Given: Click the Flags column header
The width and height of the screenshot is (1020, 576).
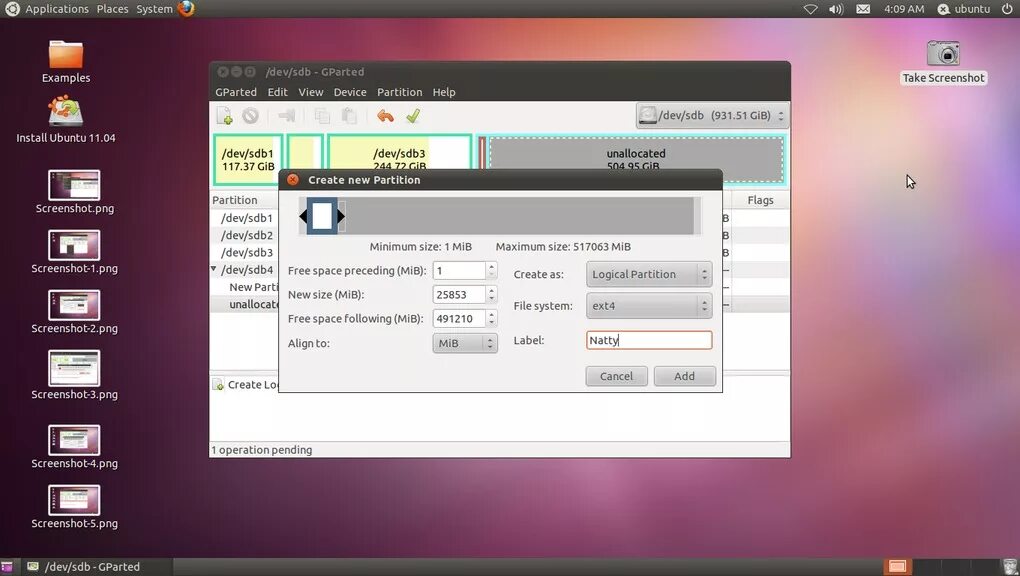Looking at the screenshot, I should coord(760,200).
